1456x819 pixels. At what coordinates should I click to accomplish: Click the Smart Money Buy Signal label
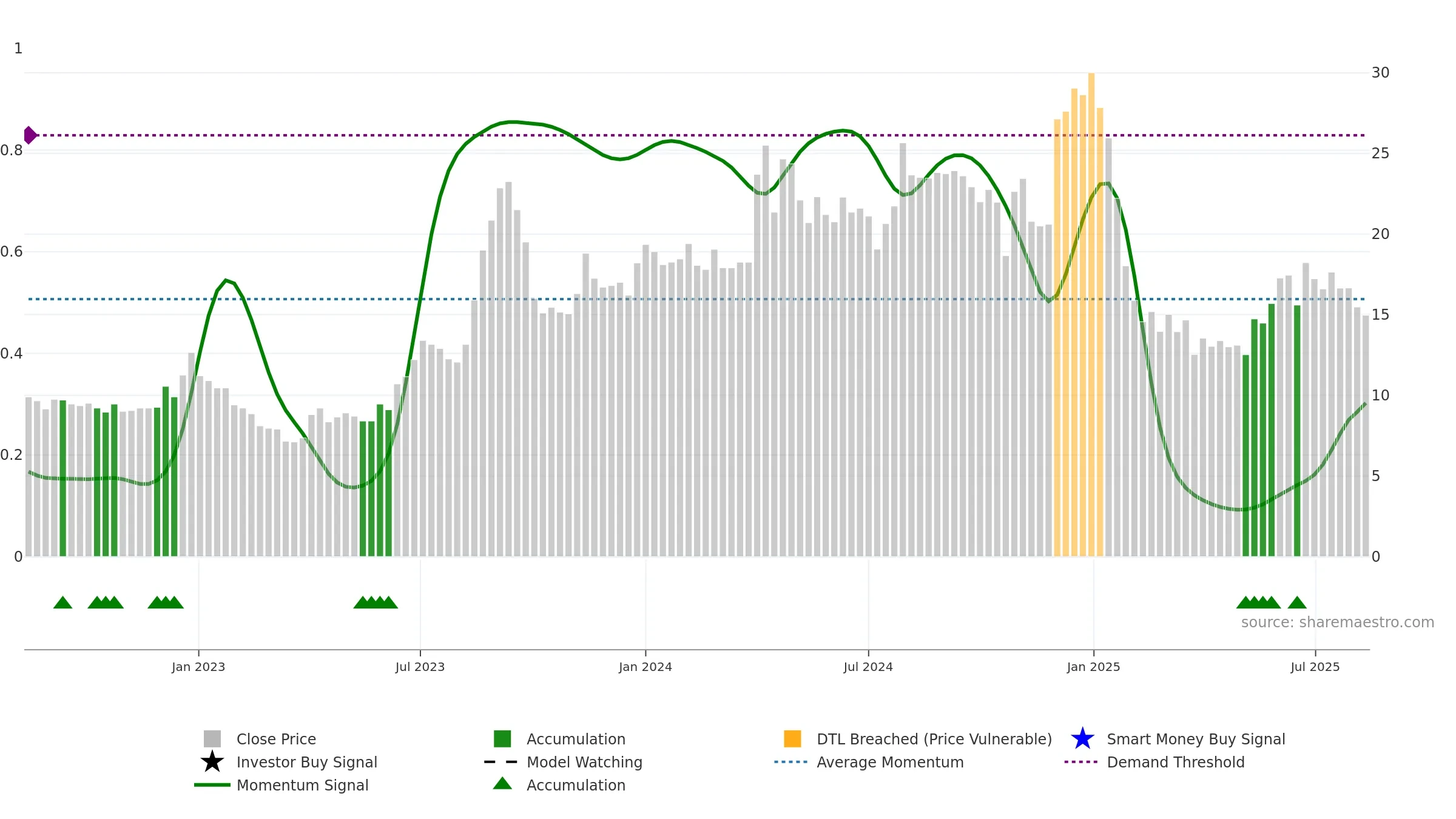(x=1196, y=739)
